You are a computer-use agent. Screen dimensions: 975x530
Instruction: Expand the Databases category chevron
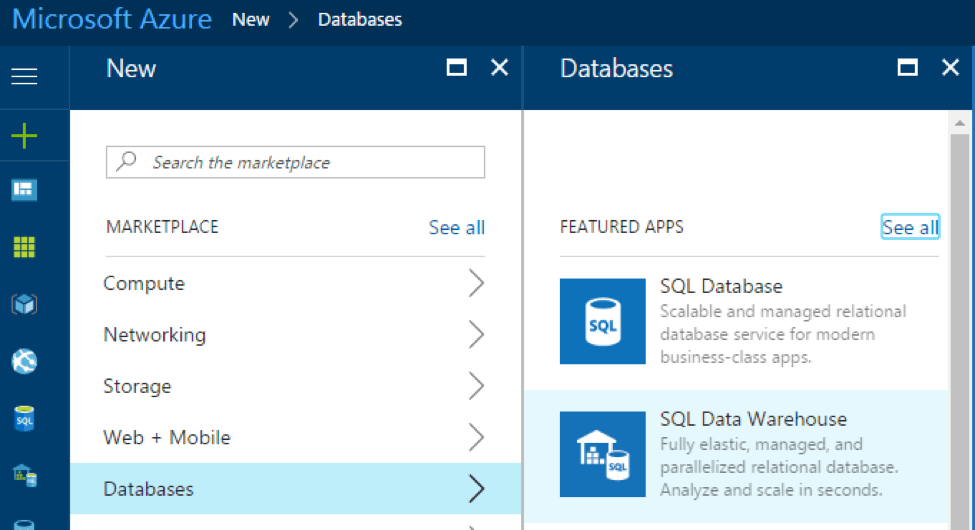(476, 488)
